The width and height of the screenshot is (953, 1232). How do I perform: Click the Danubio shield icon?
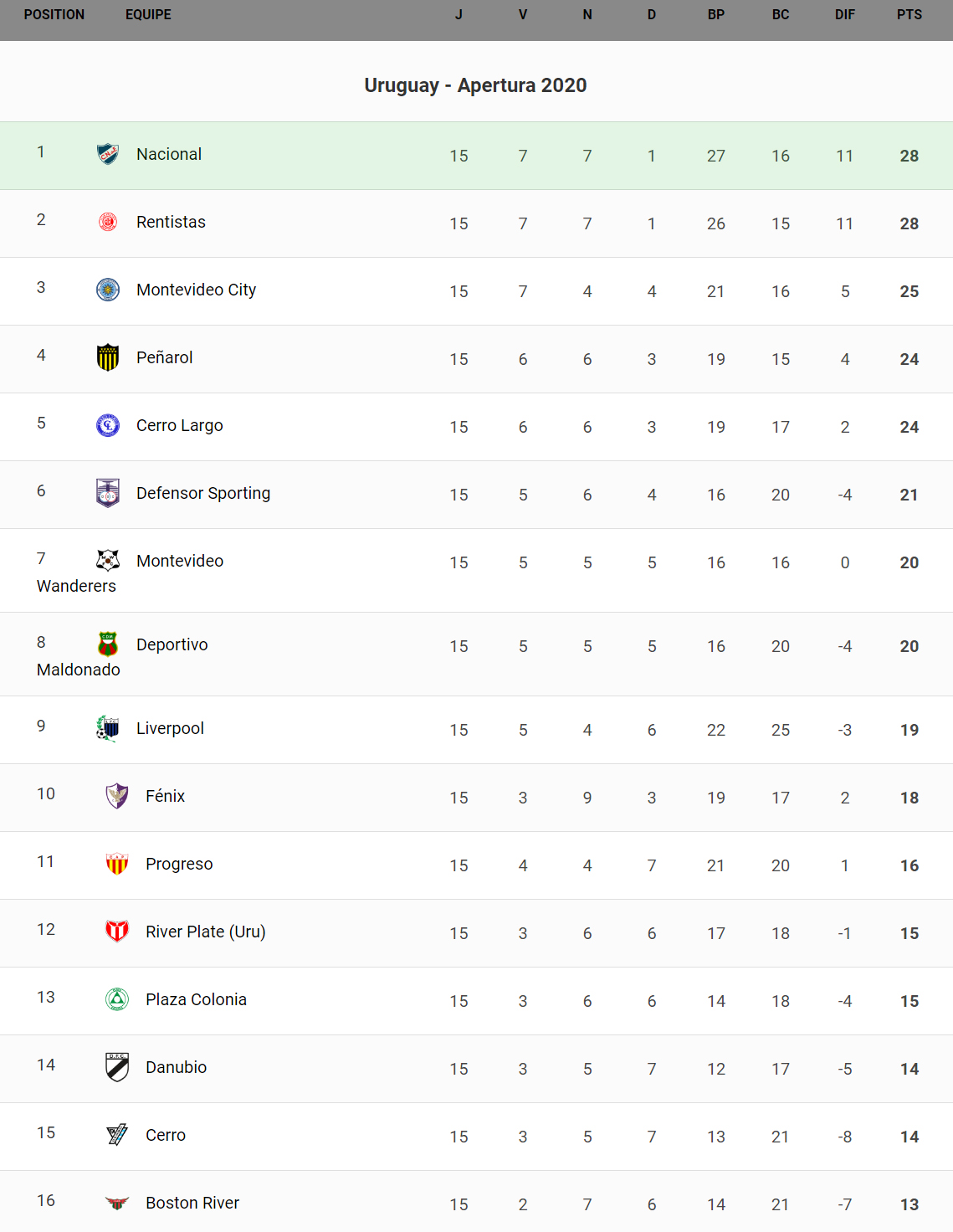(117, 1067)
